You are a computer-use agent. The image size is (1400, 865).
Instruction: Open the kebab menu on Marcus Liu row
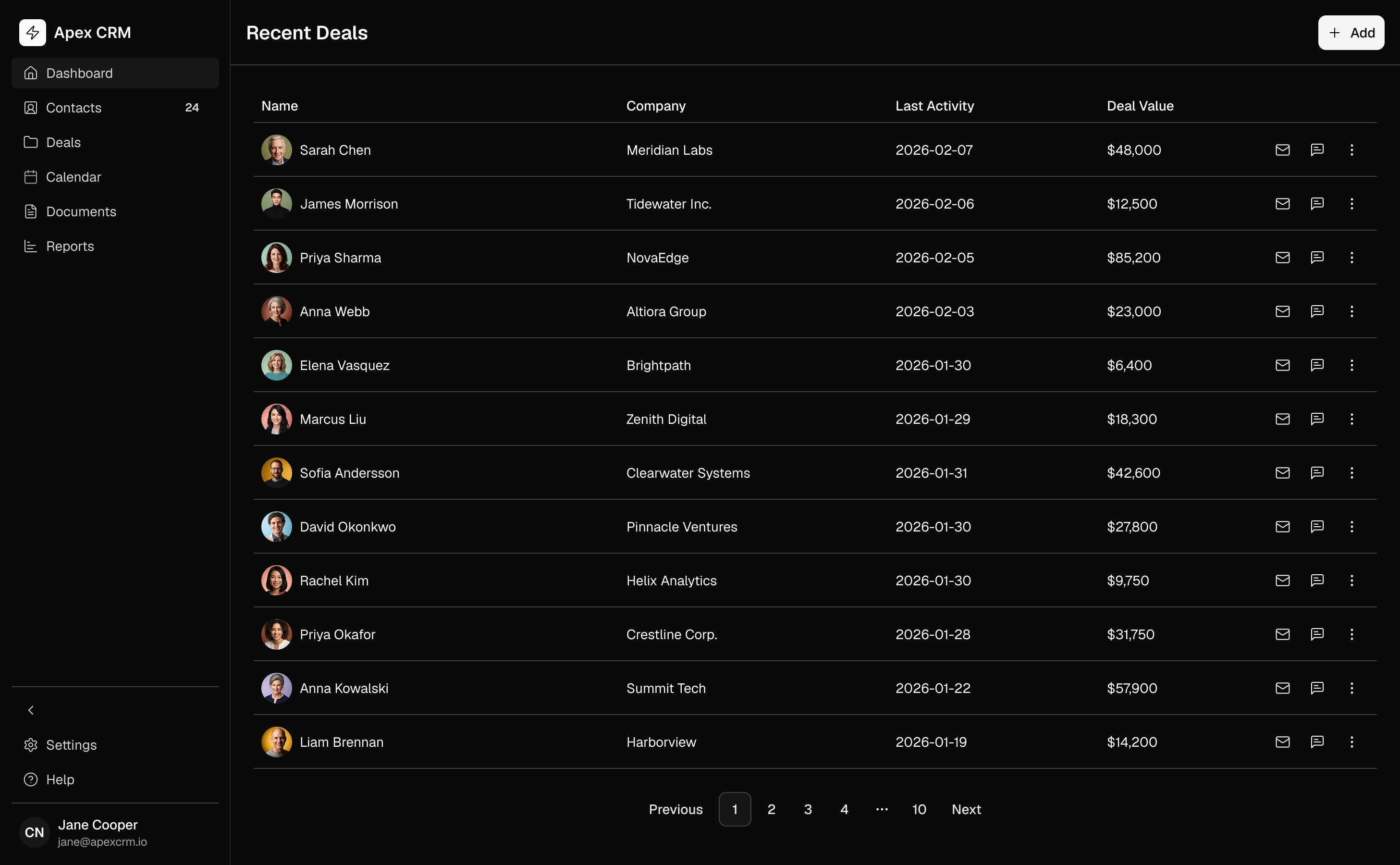1352,419
